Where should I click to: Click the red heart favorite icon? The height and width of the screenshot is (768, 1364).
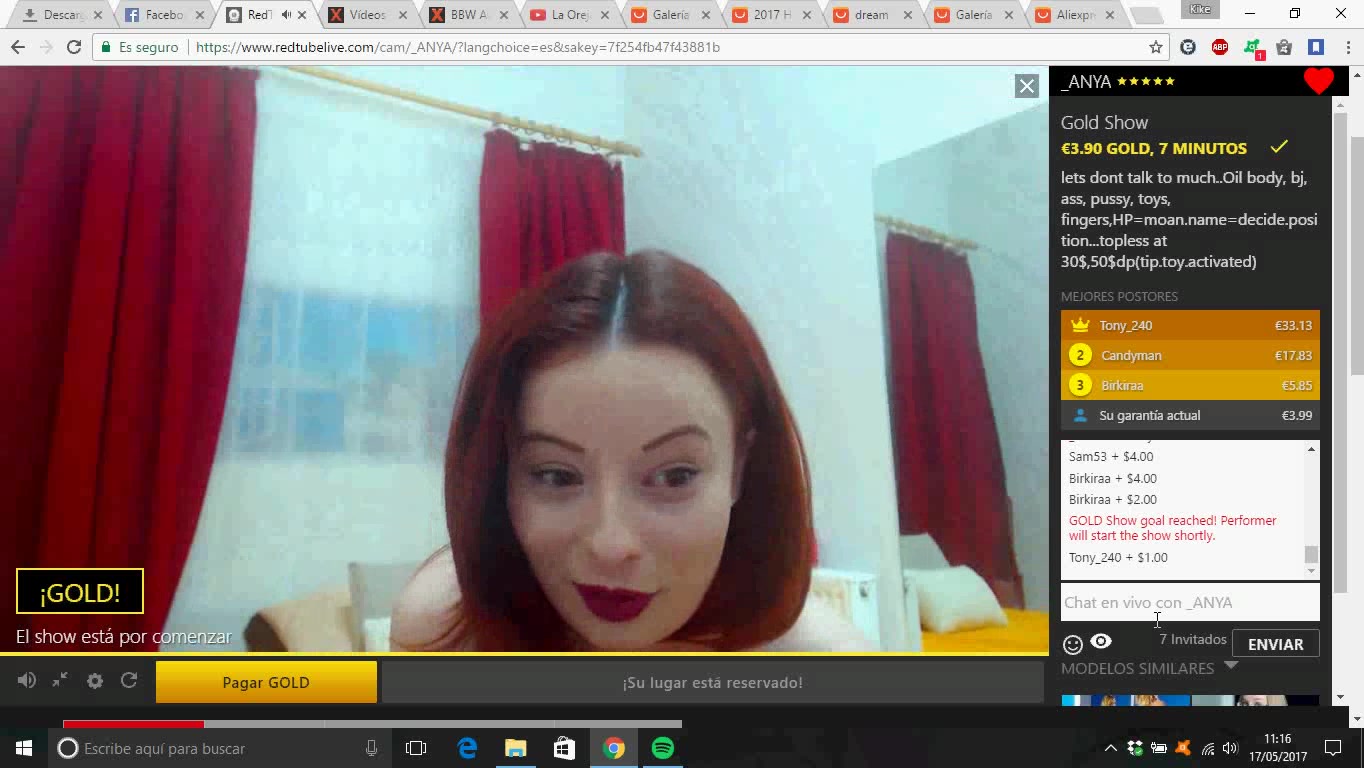[x=1318, y=82]
